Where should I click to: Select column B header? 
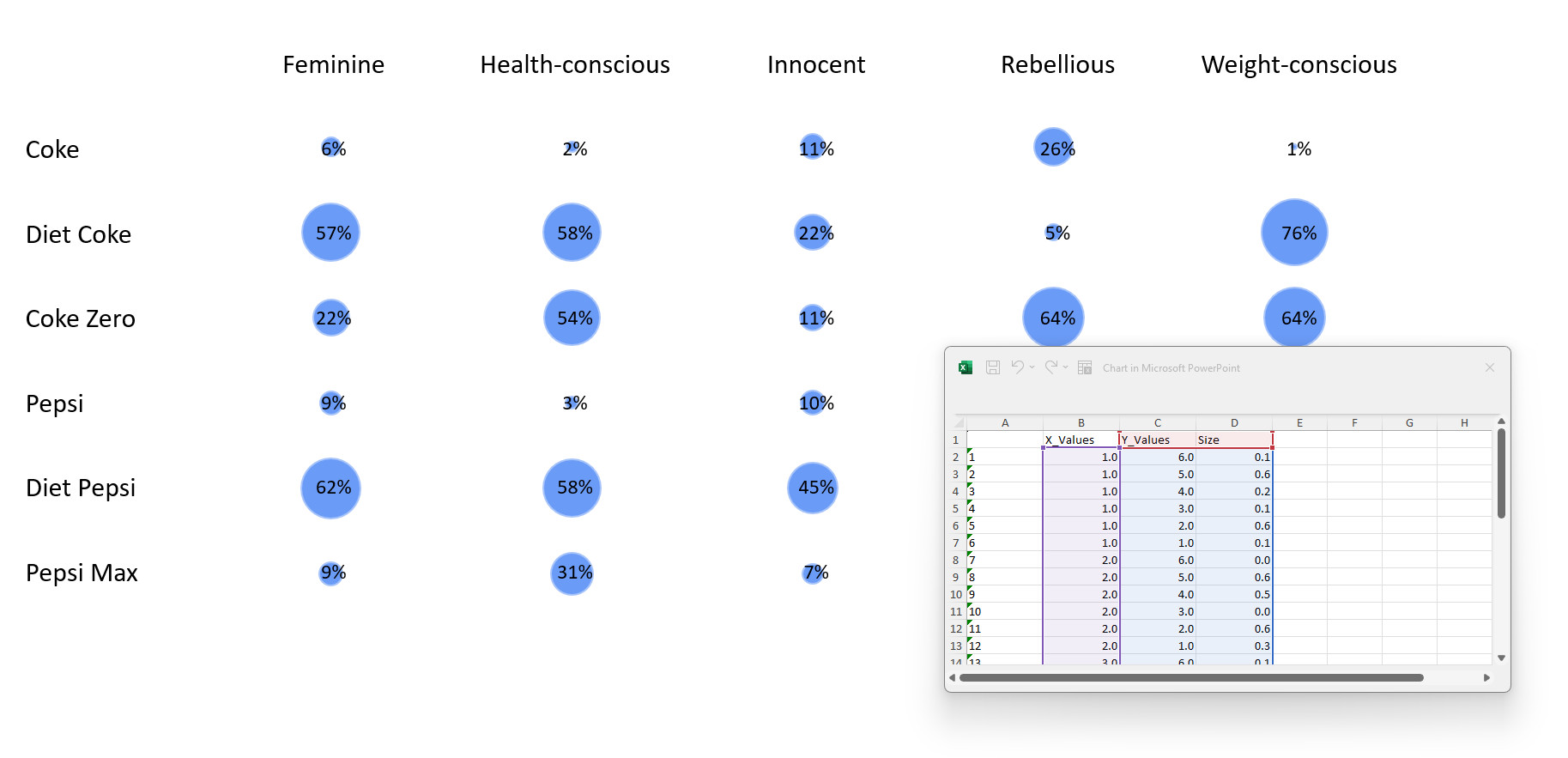point(1081,422)
